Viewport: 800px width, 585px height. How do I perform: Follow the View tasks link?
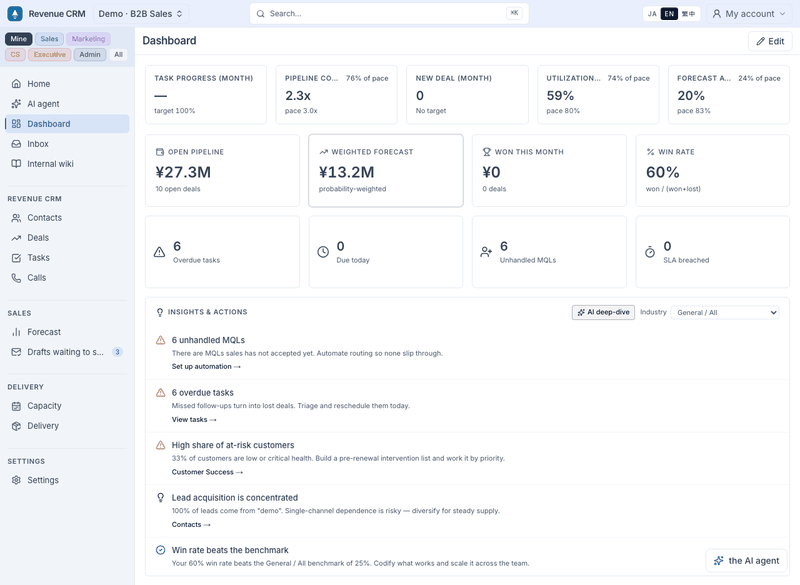coord(194,419)
